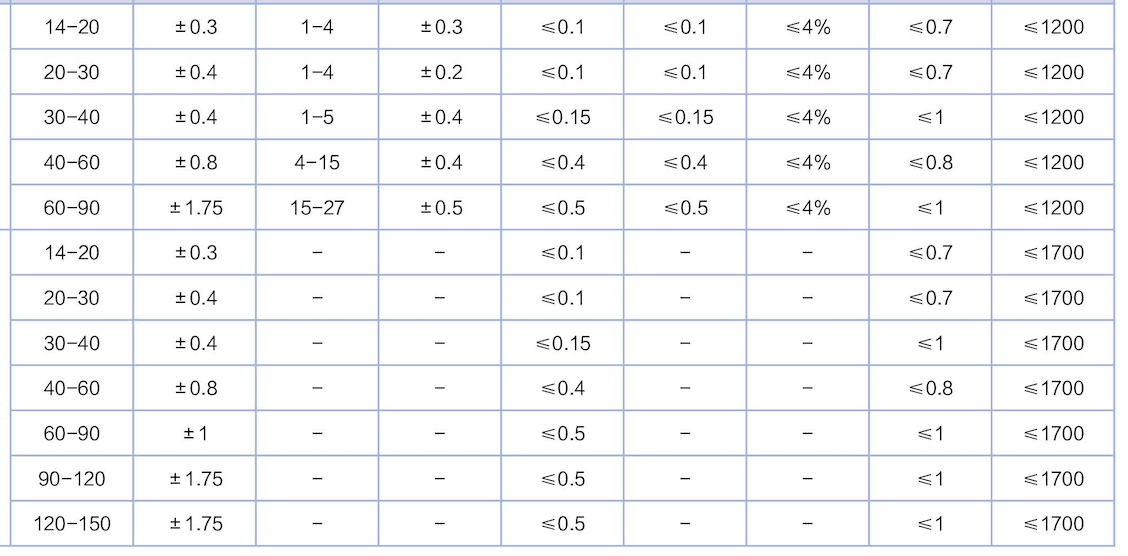1128x556 pixels.
Task: Click ≤1200 in the first 14–20 row
Action: pyautogui.click(x=1053, y=27)
